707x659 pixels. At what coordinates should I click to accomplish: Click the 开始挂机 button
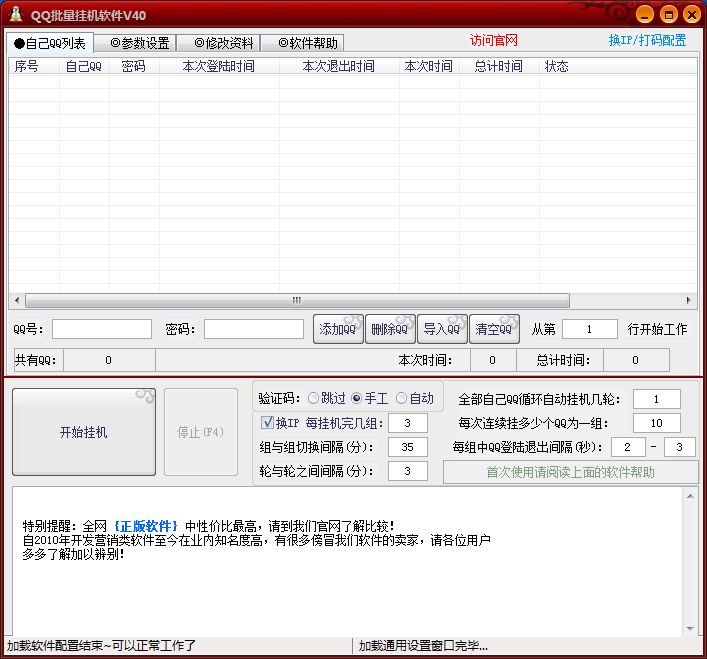click(x=84, y=432)
